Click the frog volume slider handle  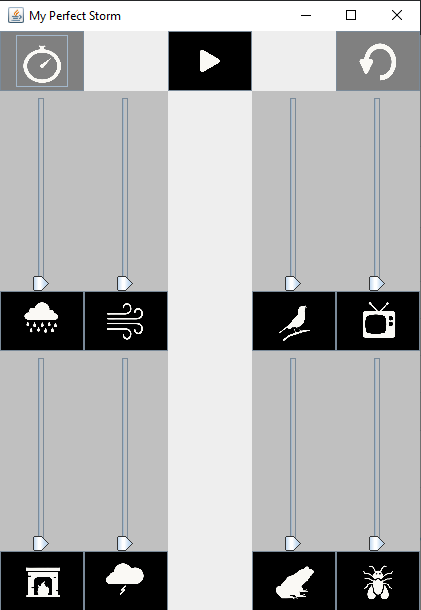click(x=293, y=543)
